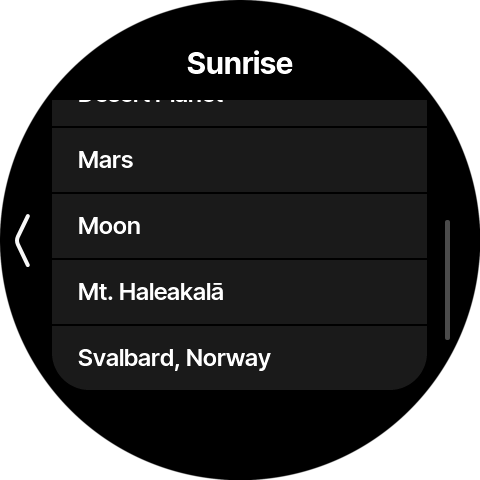Image resolution: width=480 pixels, height=480 pixels.
Task: Select Mt. Haleakalā sunrise location
Action: click(239, 292)
